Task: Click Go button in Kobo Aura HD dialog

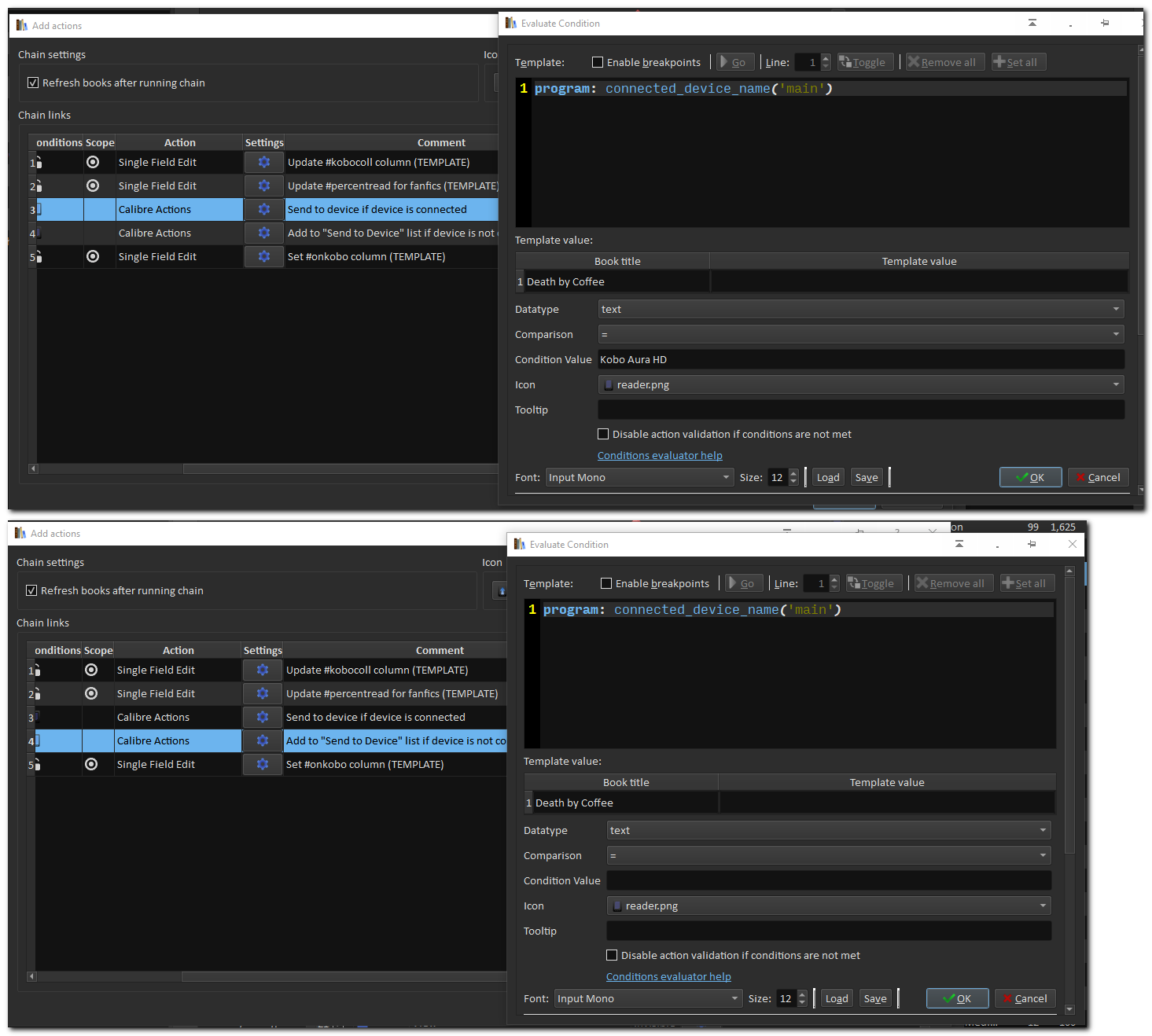Action: (x=735, y=62)
